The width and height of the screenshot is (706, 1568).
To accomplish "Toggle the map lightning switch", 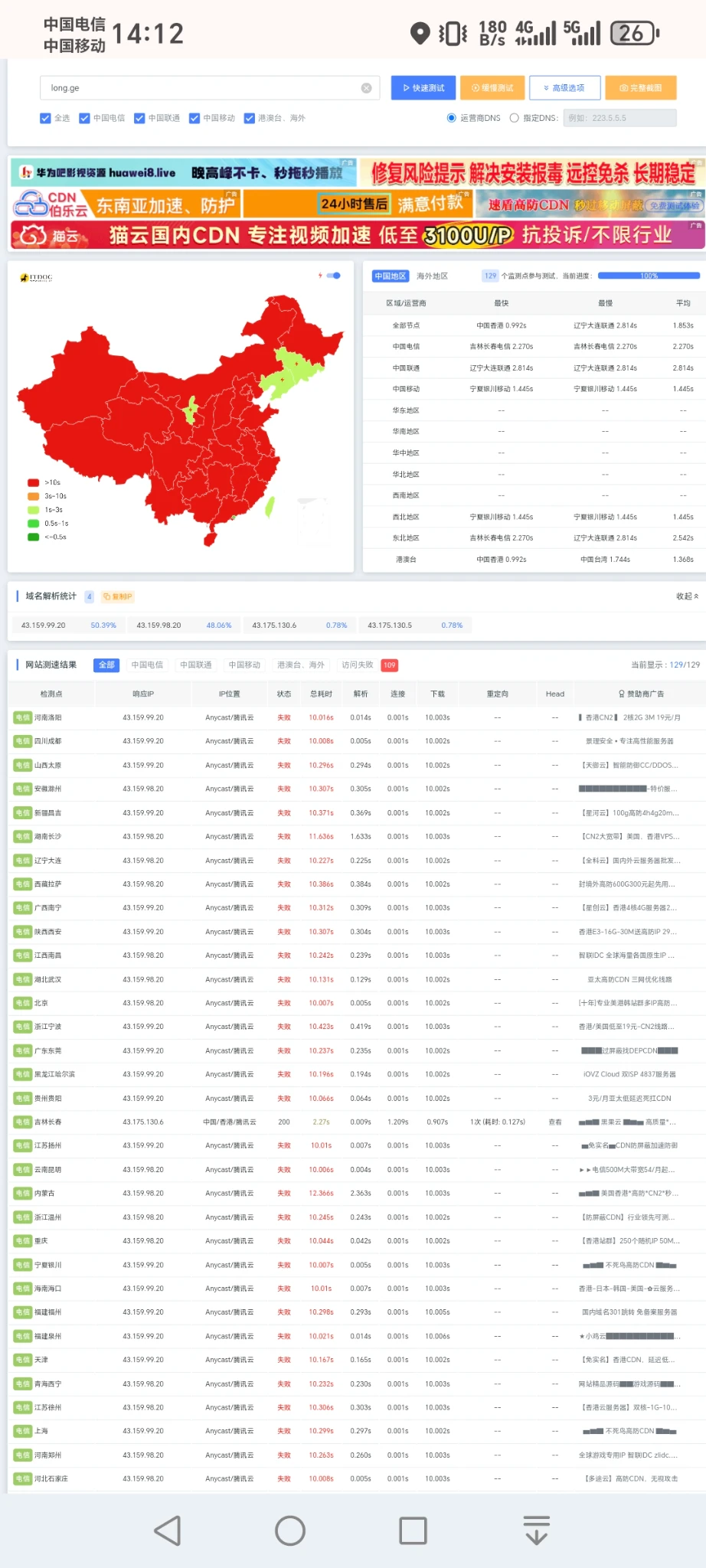I will (x=333, y=276).
